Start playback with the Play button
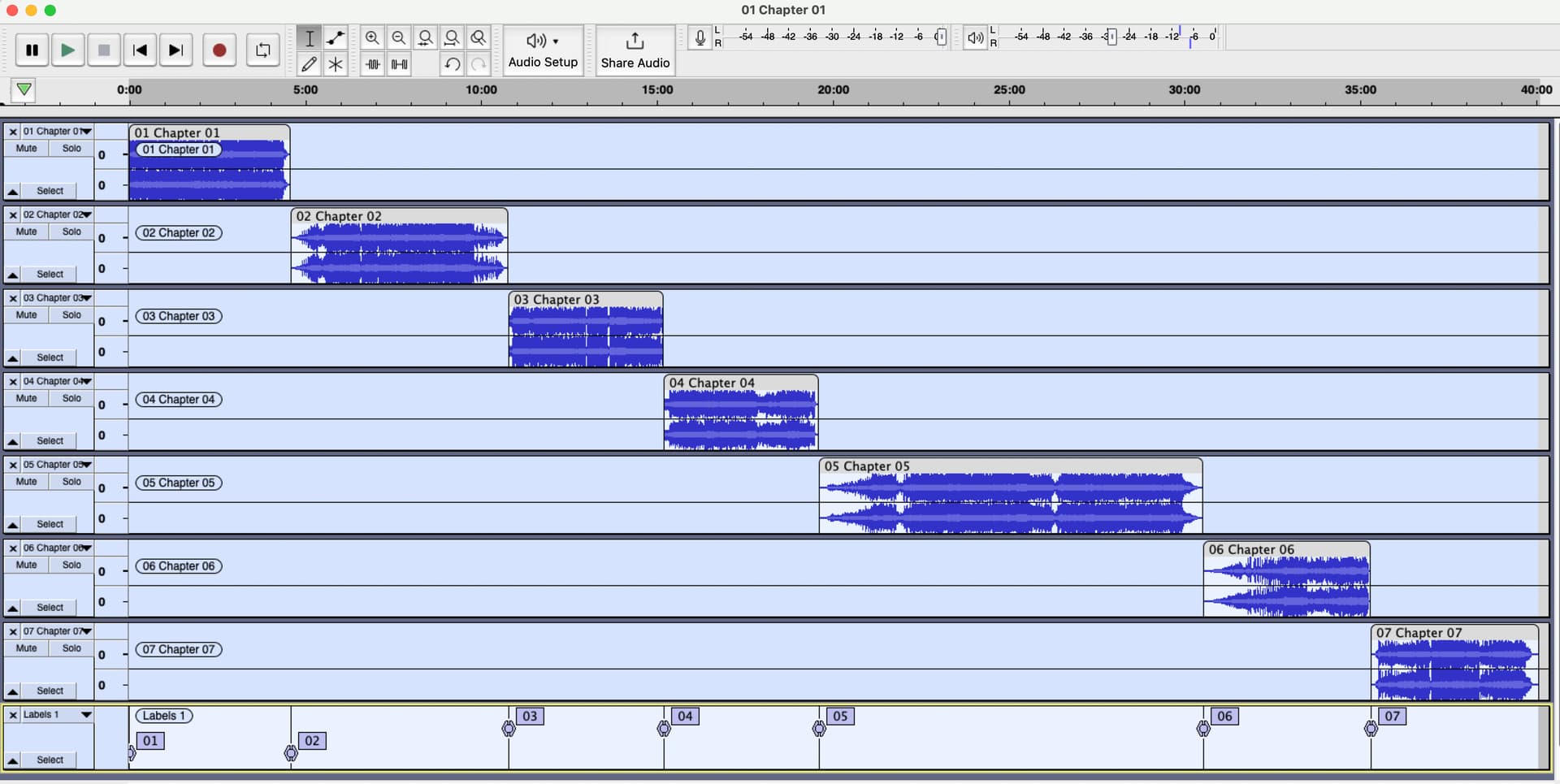This screenshot has height=784, width=1560. tap(68, 50)
